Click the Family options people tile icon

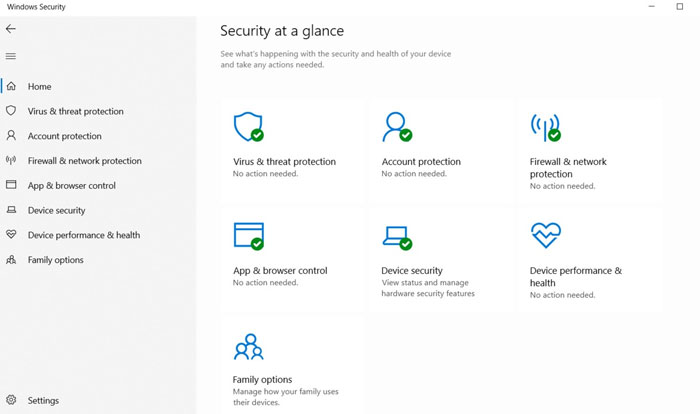click(247, 347)
